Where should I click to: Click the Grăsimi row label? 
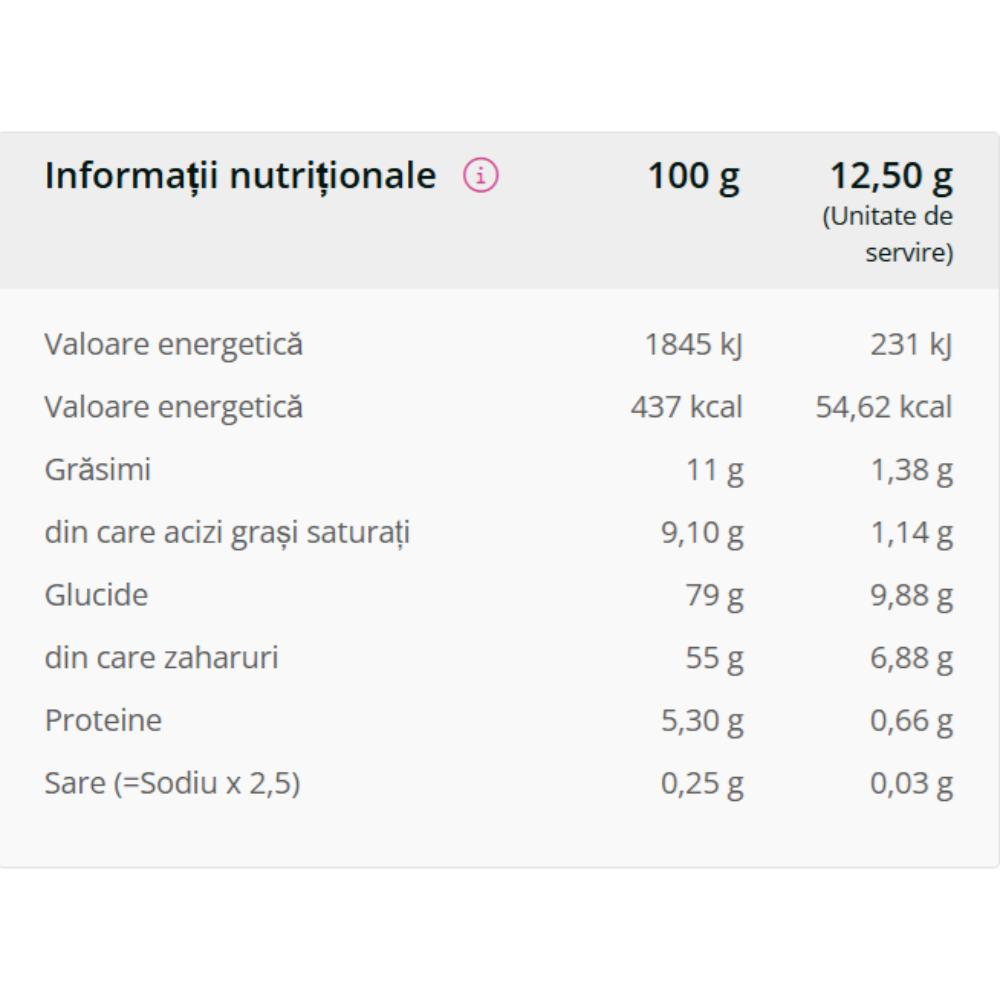click(97, 470)
